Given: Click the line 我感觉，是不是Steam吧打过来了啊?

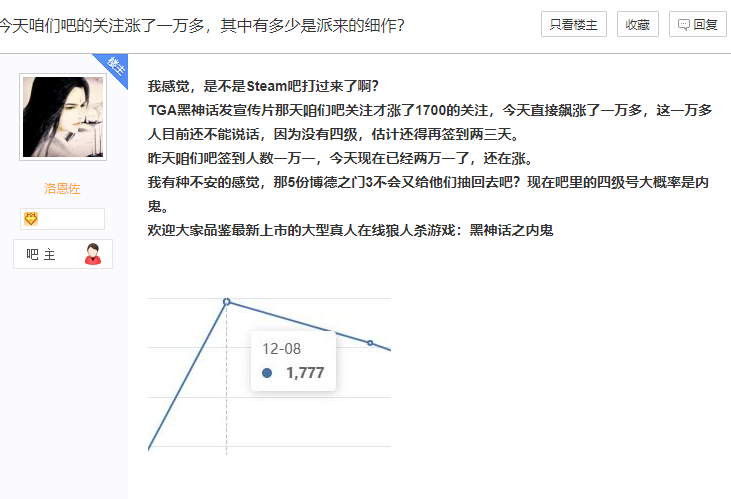Looking at the screenshot, I should tap(263, 86).
